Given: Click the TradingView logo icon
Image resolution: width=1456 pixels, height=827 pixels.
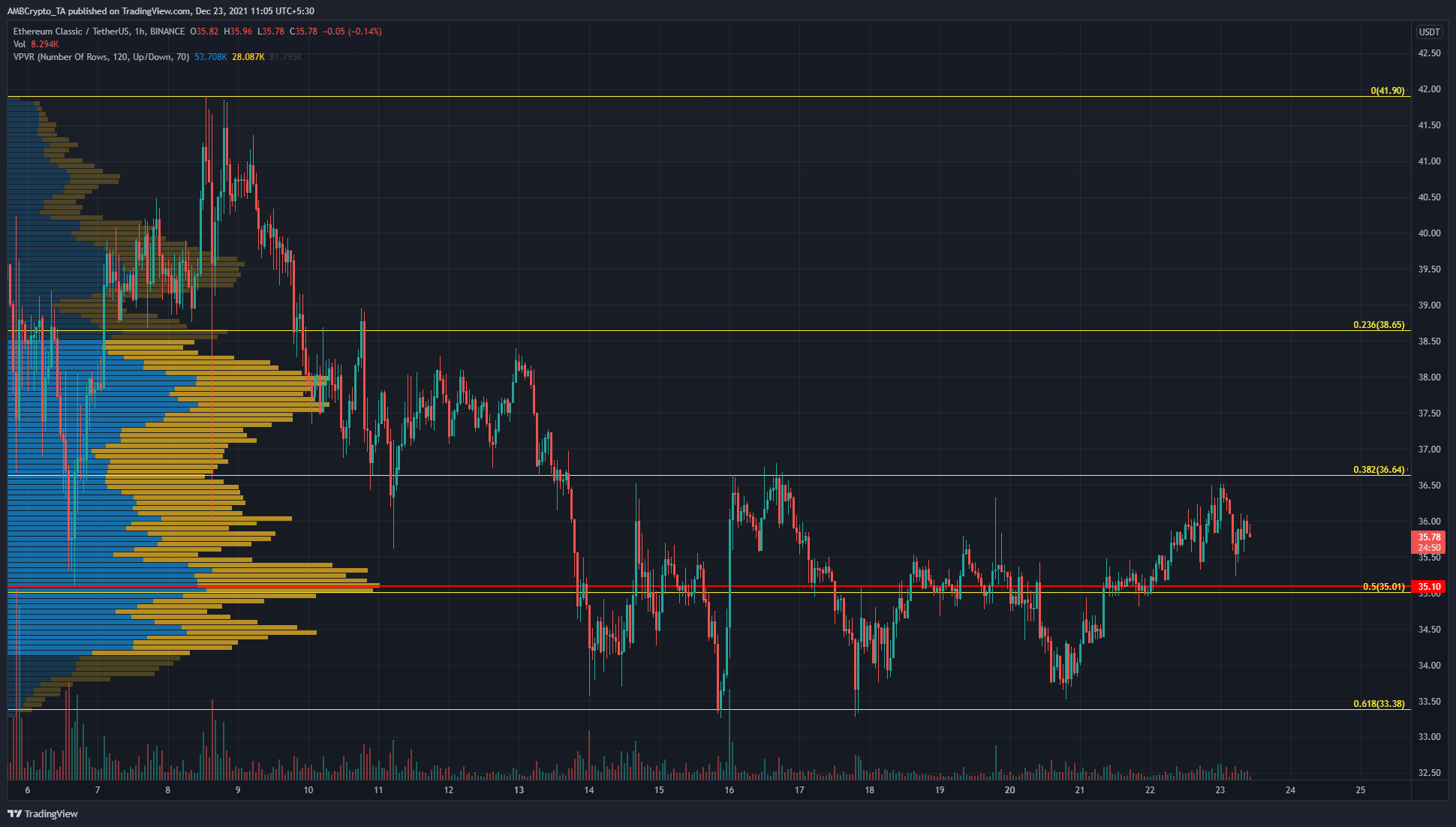Looking at the screenshot, I should pos(15,813).
